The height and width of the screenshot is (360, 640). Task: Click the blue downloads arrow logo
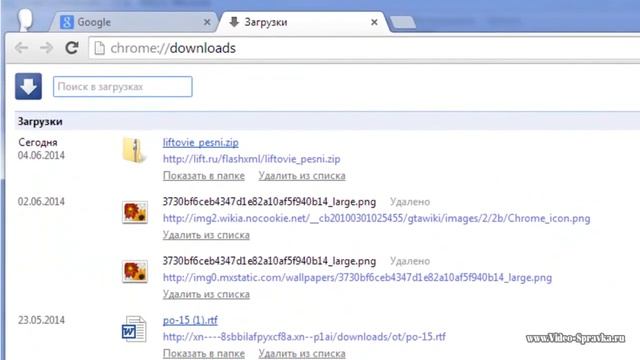[29, 87]
